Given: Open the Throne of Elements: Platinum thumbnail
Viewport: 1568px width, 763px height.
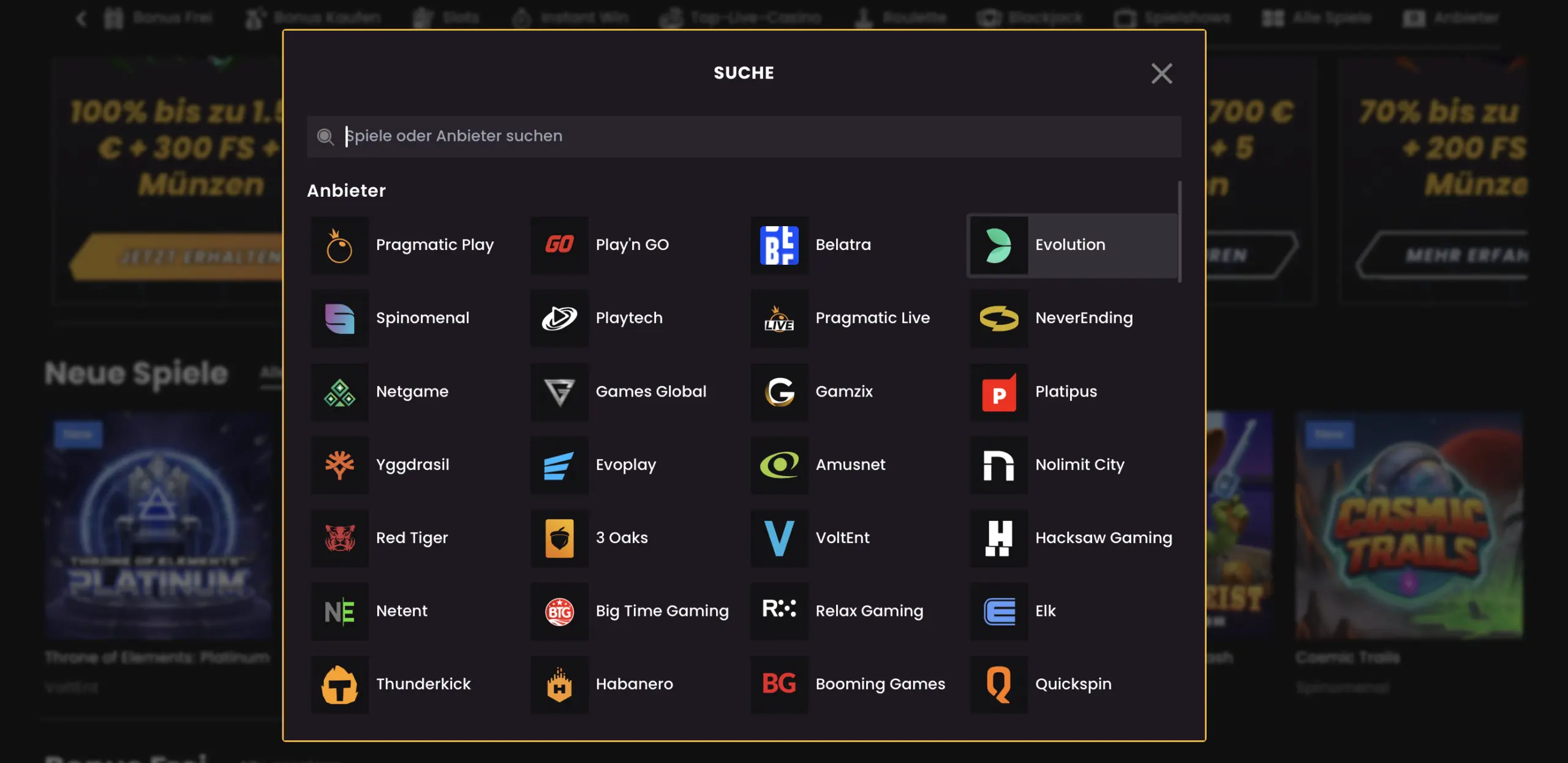Looking at the screenshot, I should (159, 525).
